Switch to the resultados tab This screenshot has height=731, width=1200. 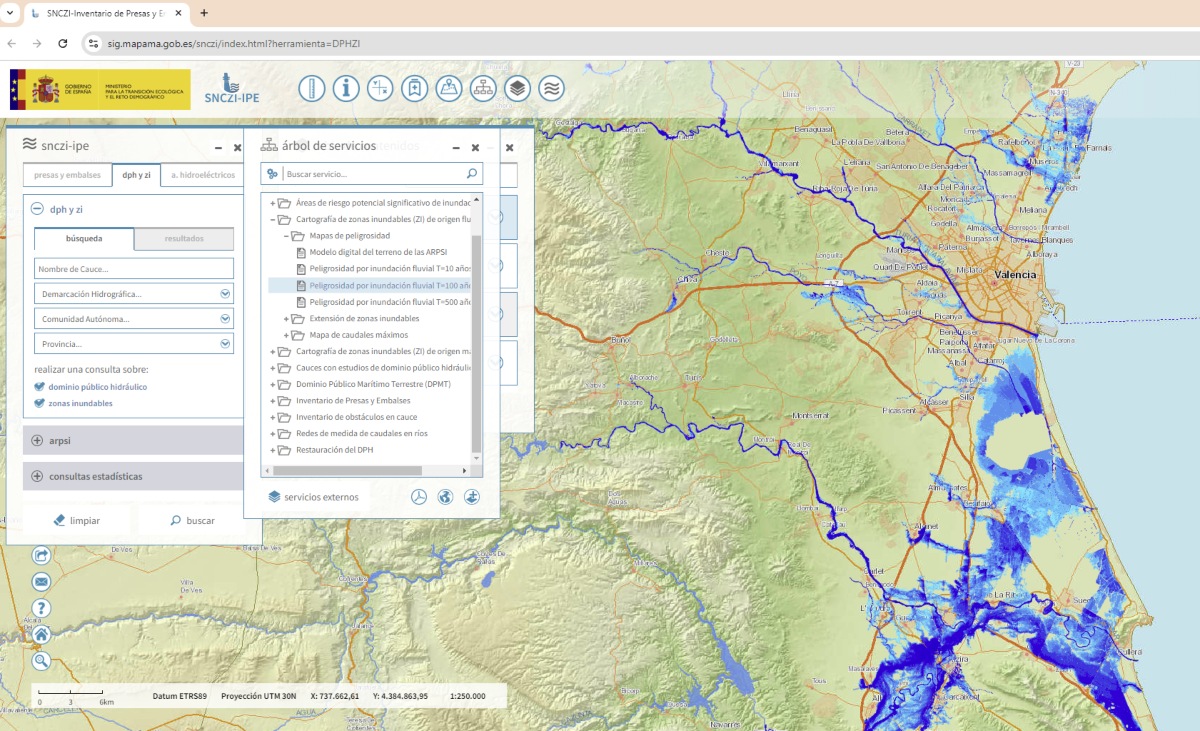(184, 239)
